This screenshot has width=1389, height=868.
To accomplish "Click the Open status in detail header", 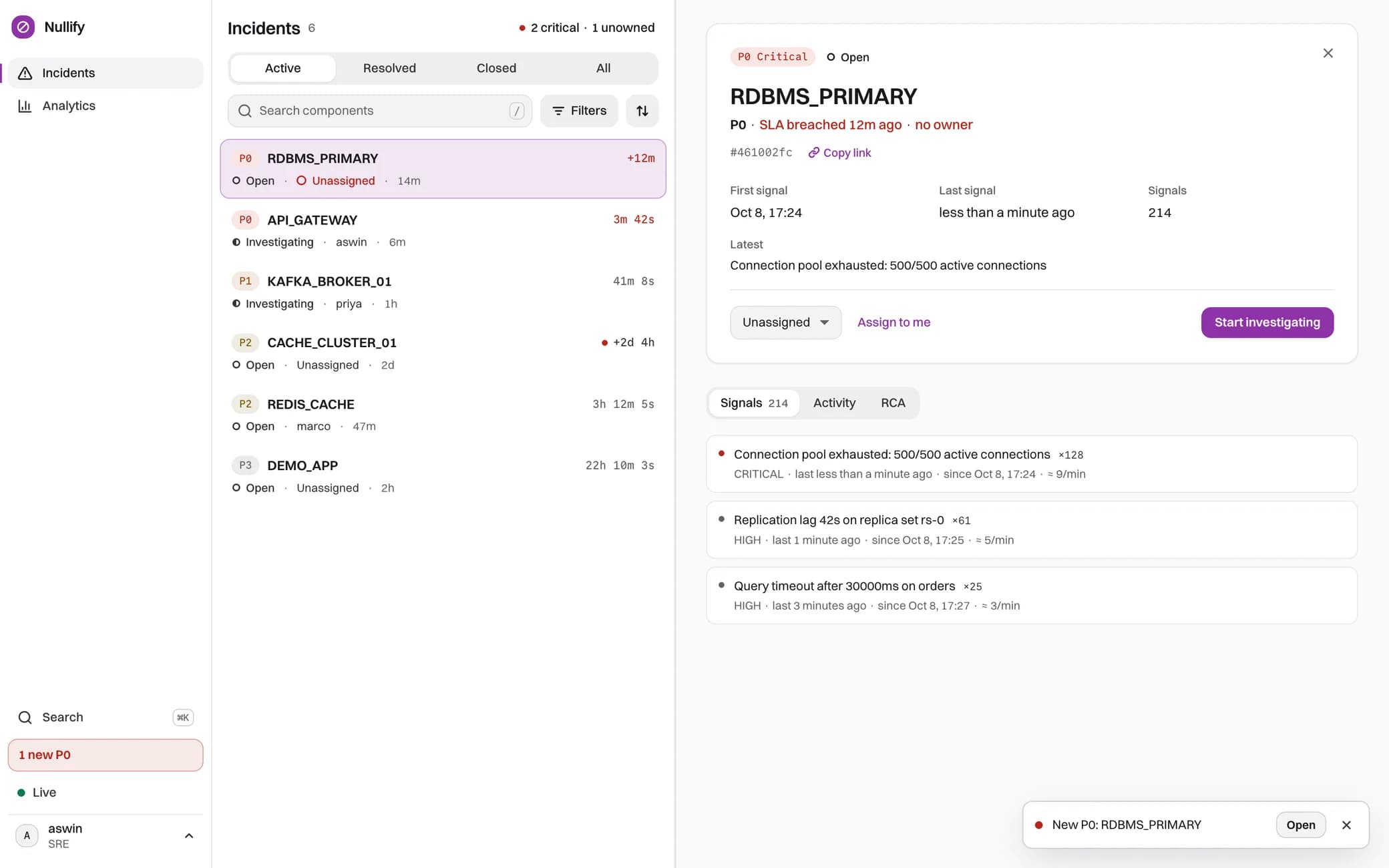I will (x=847, y=57).
